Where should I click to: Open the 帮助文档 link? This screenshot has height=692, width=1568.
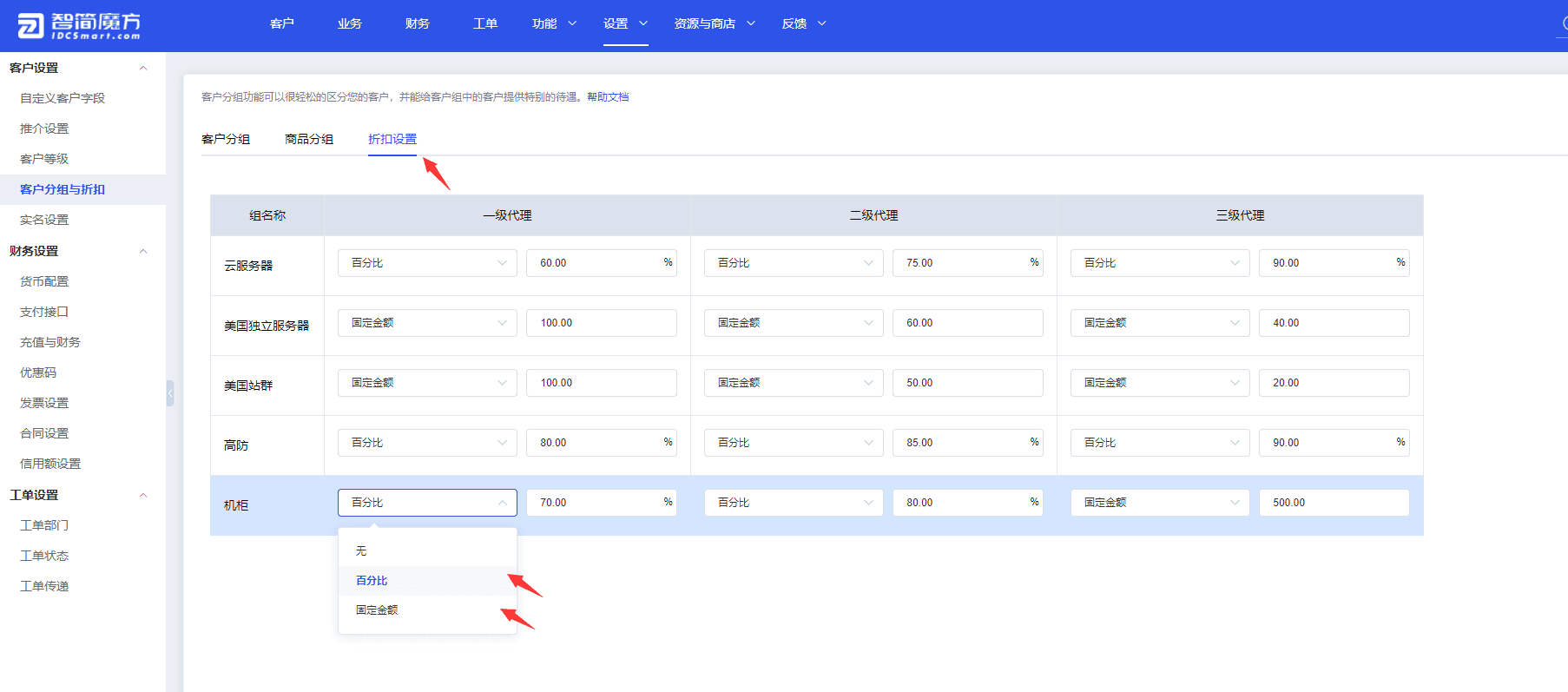coord(608,97)
